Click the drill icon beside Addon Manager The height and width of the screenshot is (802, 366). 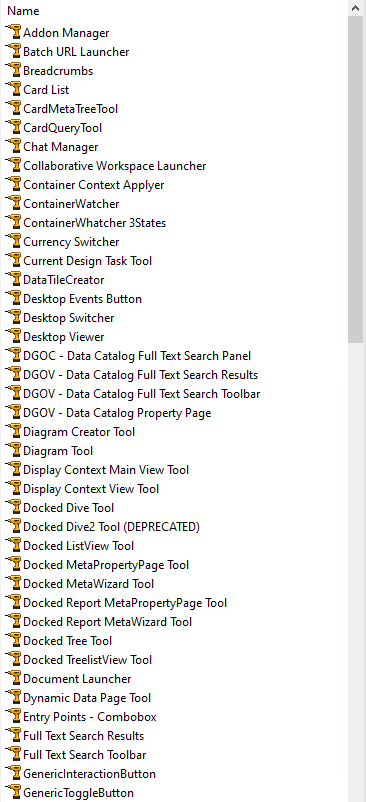coord(13,33)
